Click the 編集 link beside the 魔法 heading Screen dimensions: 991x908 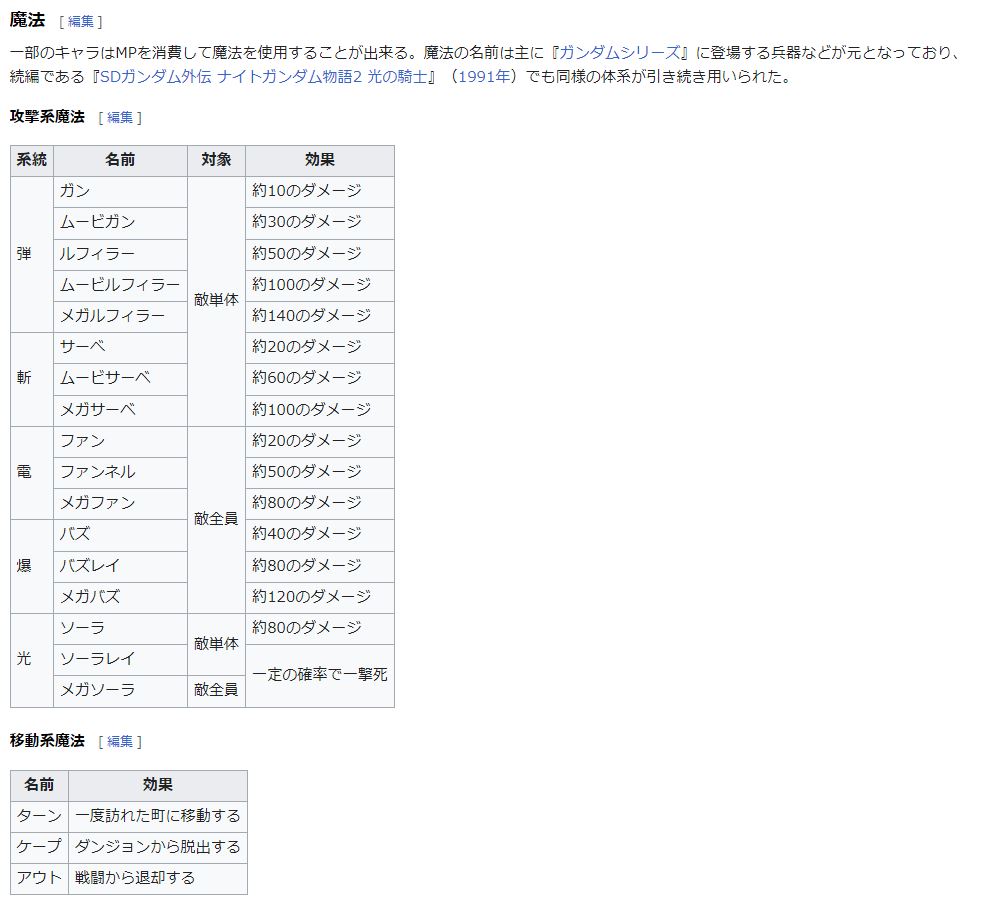click(x=80, y=22)
